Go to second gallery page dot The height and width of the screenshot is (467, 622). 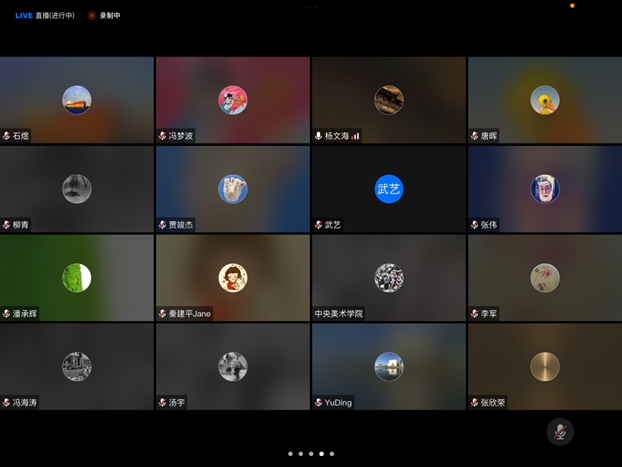[301, 454]
